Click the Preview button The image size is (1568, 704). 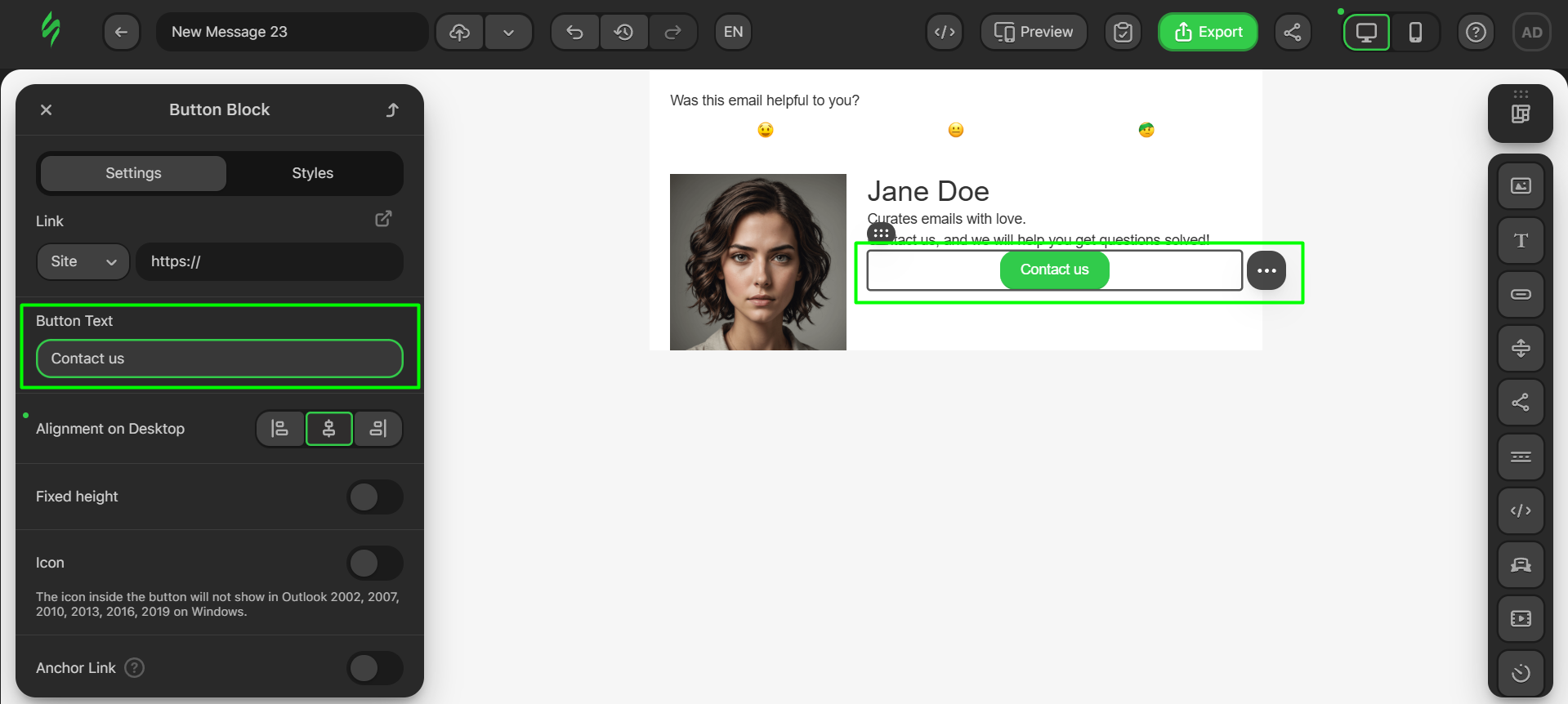pyautogui.click(x=1034, y=32)
